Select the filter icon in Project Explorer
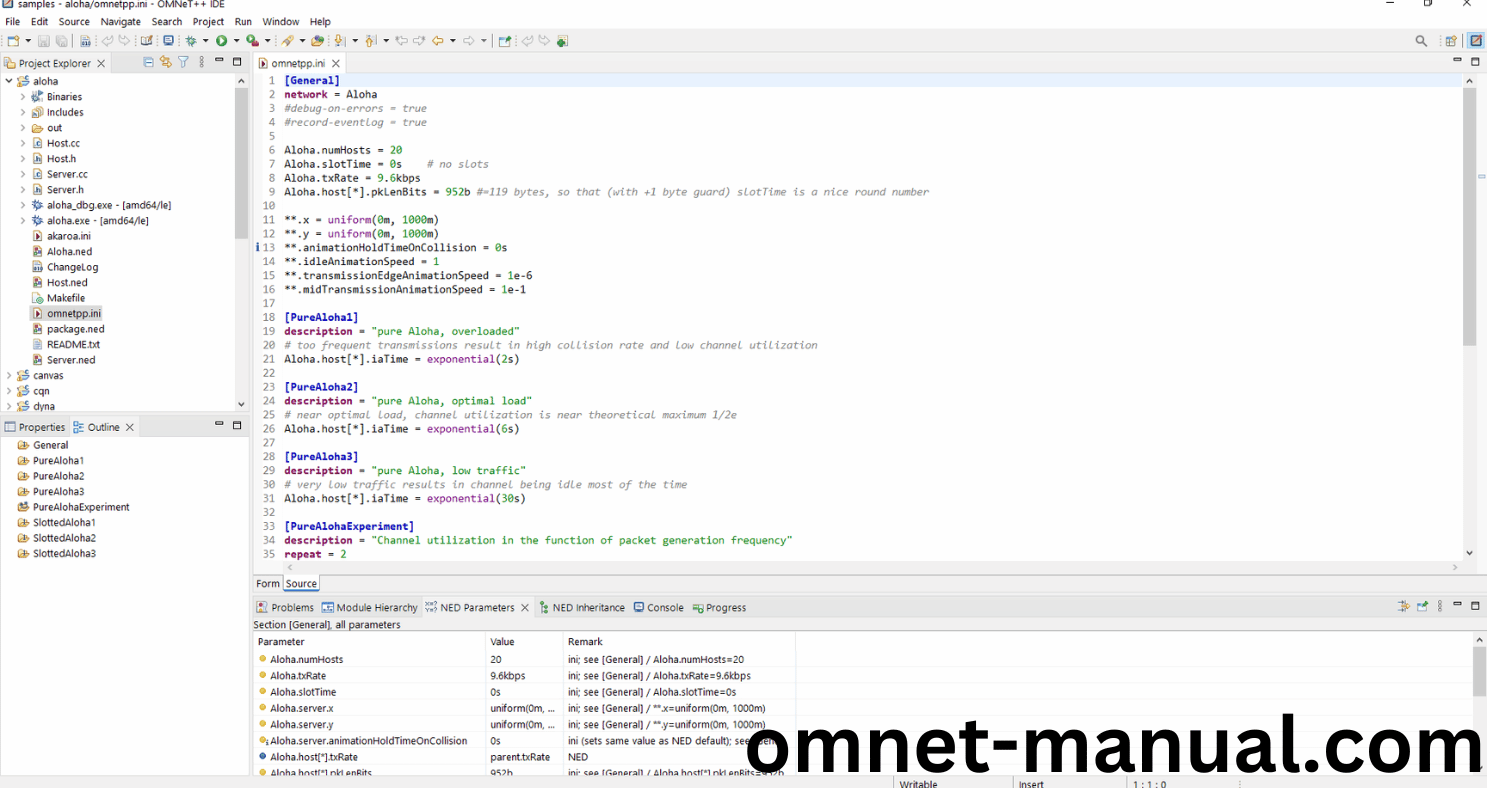 pos(183,62)
